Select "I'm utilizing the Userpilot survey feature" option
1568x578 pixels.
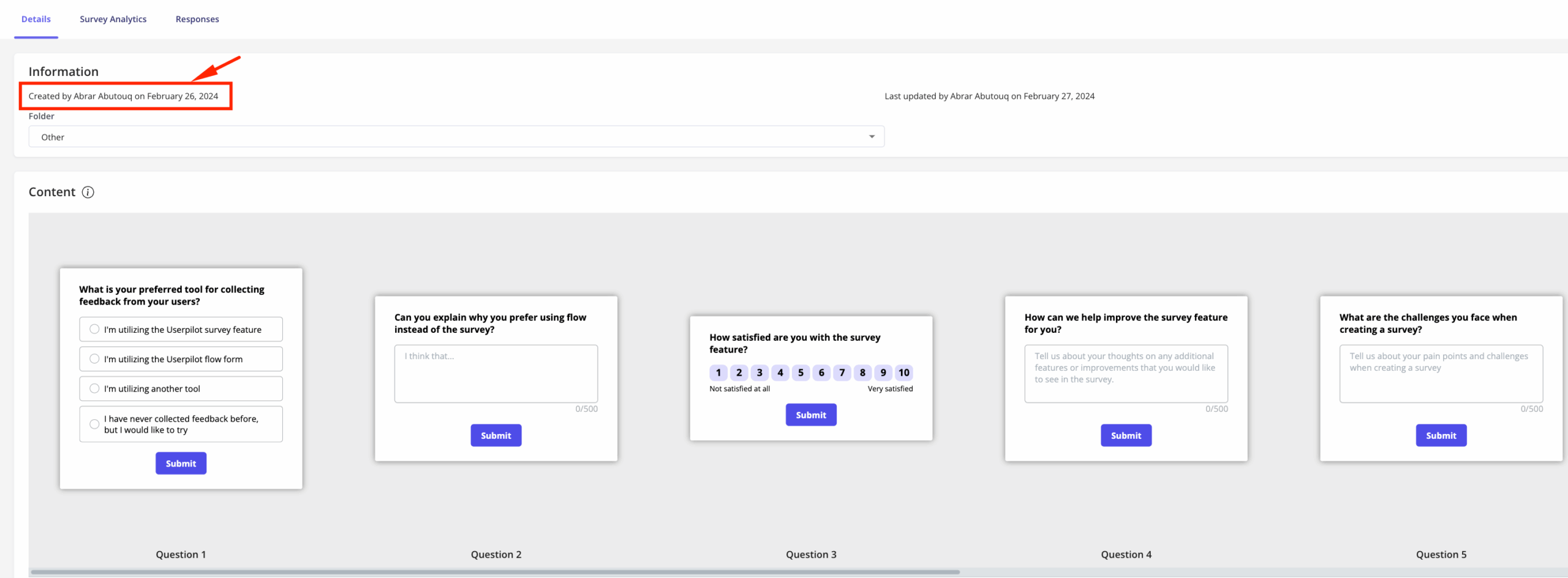click(x=94, y=330)
